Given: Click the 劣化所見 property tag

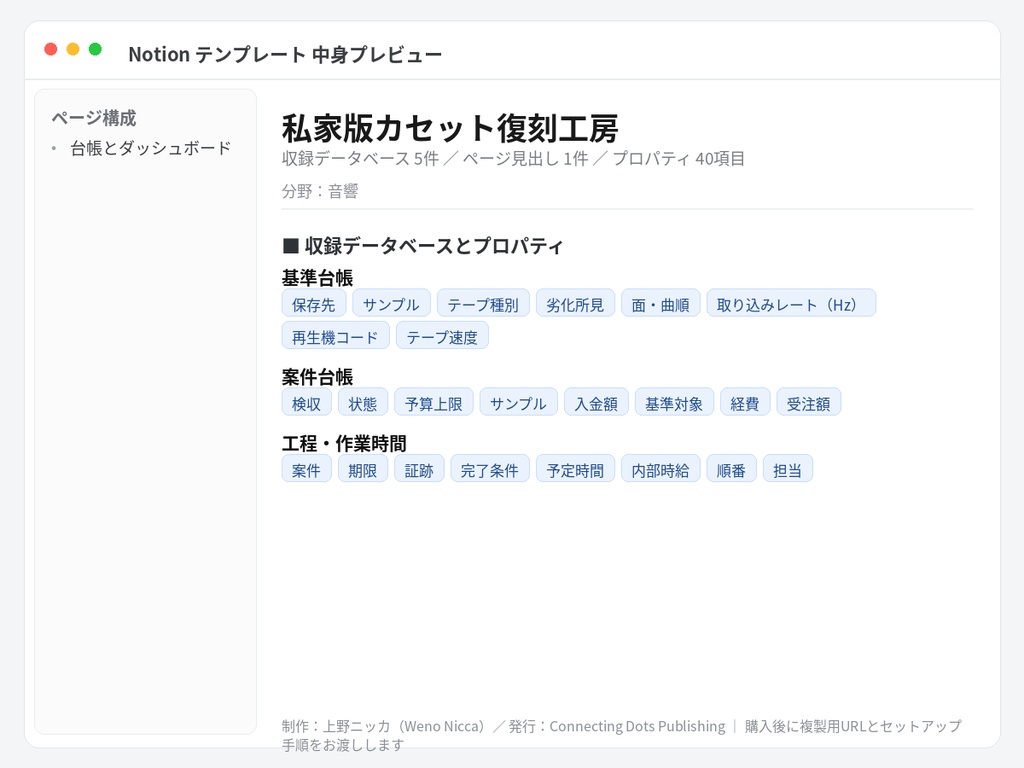Looking at the screenshot, I should pos(575,305).
